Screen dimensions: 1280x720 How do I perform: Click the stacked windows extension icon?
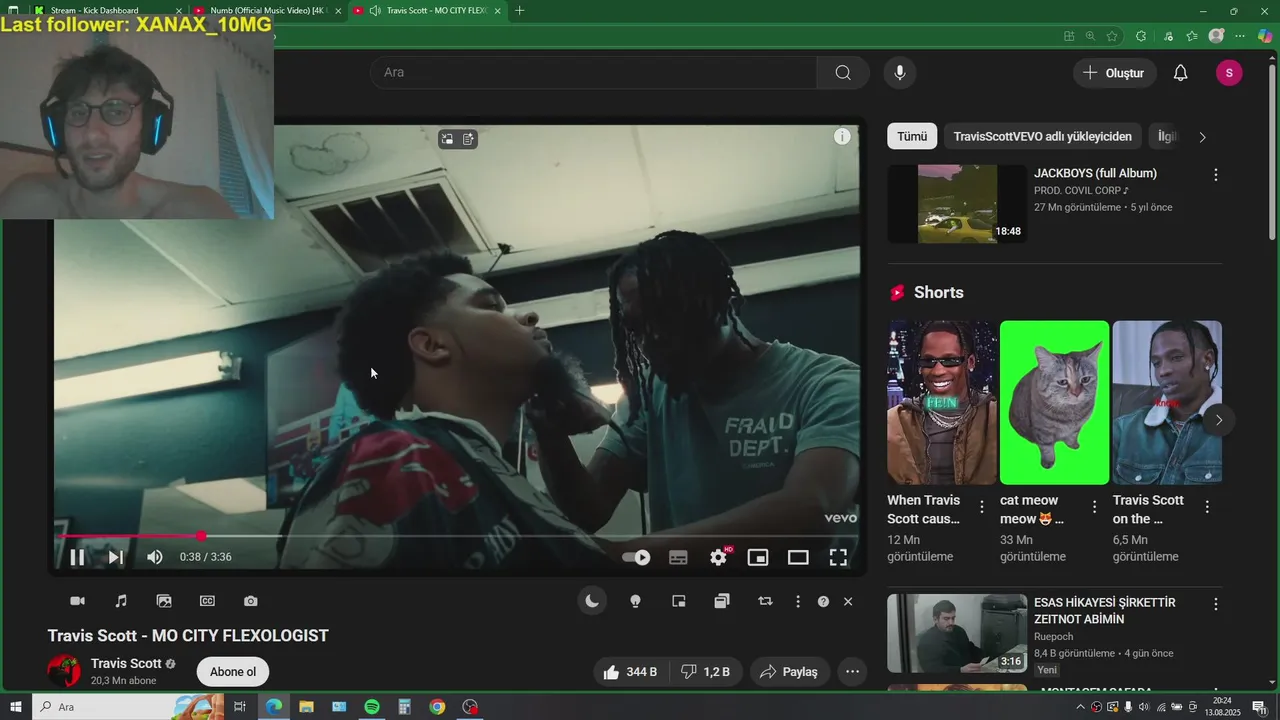coord(722,601)
